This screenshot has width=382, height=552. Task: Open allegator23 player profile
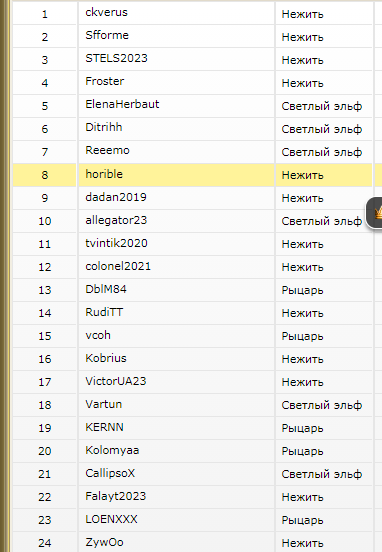coord(116,220)
